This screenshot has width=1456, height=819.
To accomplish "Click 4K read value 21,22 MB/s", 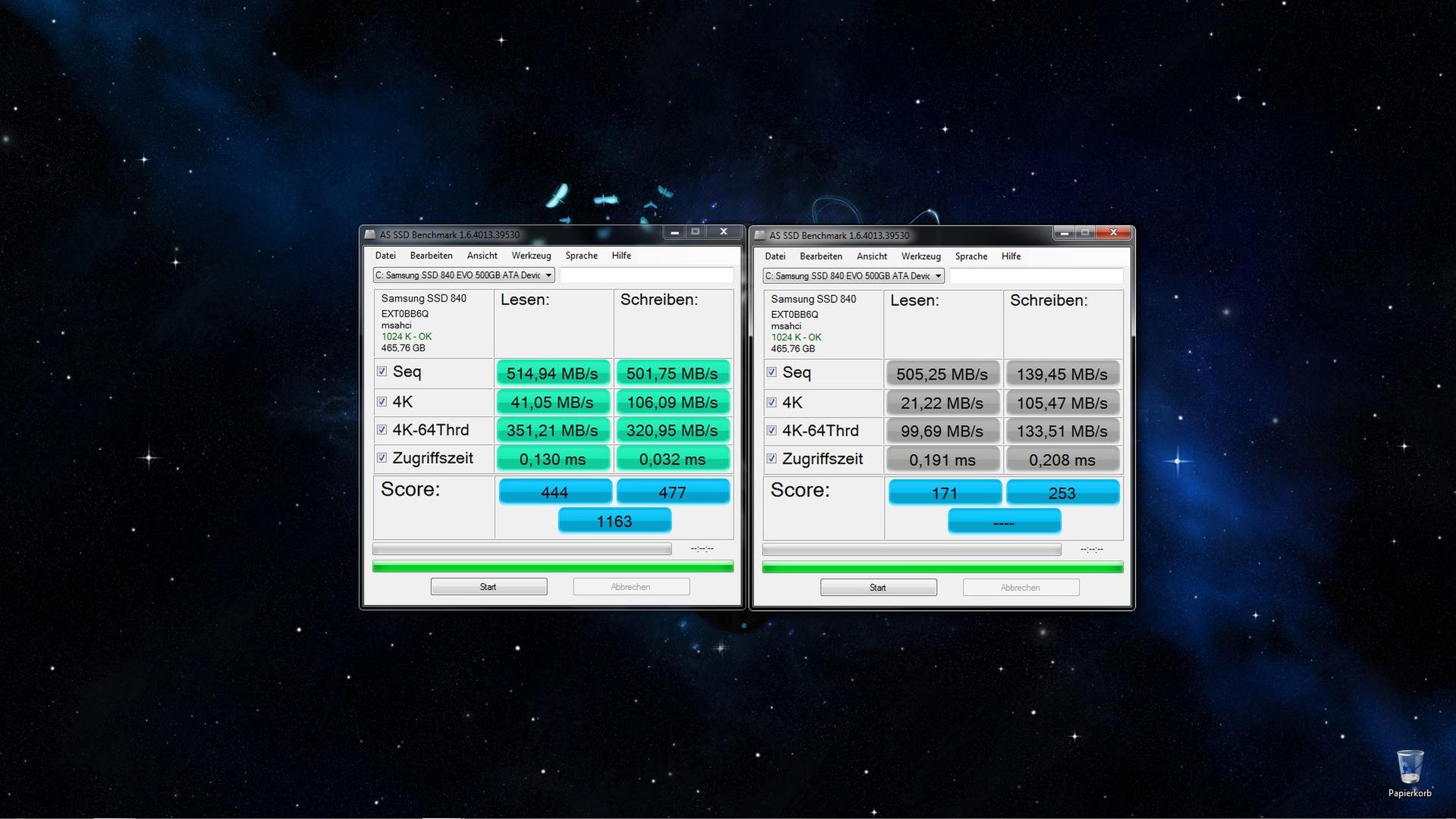I will pyautogui.click(x=943, y=403).
